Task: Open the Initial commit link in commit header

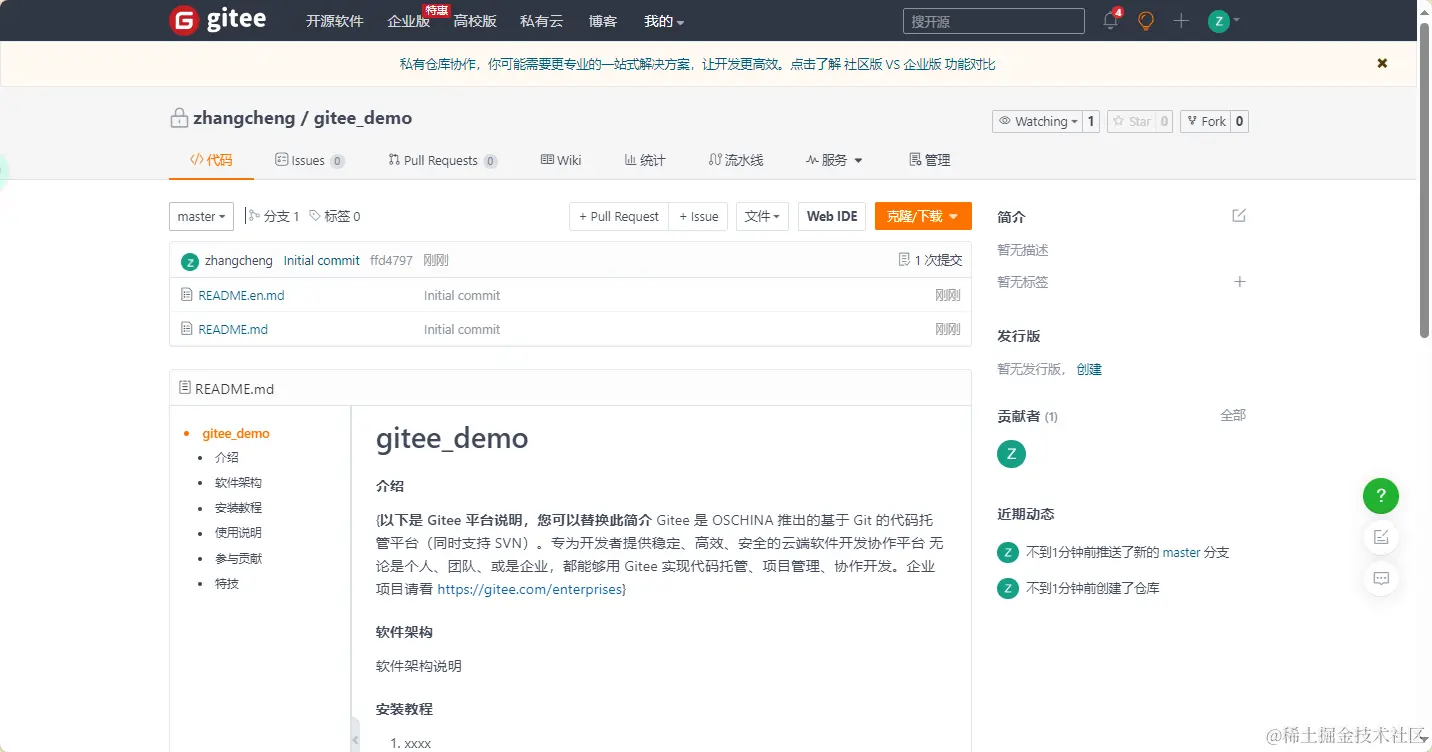Action: click(x=322, y=261)
